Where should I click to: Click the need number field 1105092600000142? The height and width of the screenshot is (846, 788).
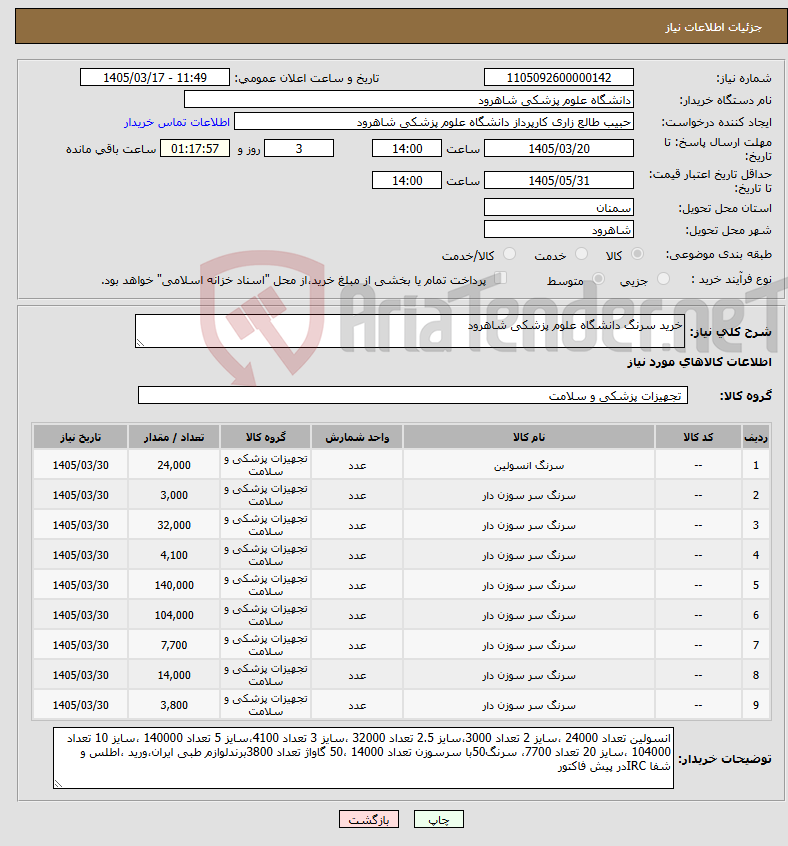559,77
